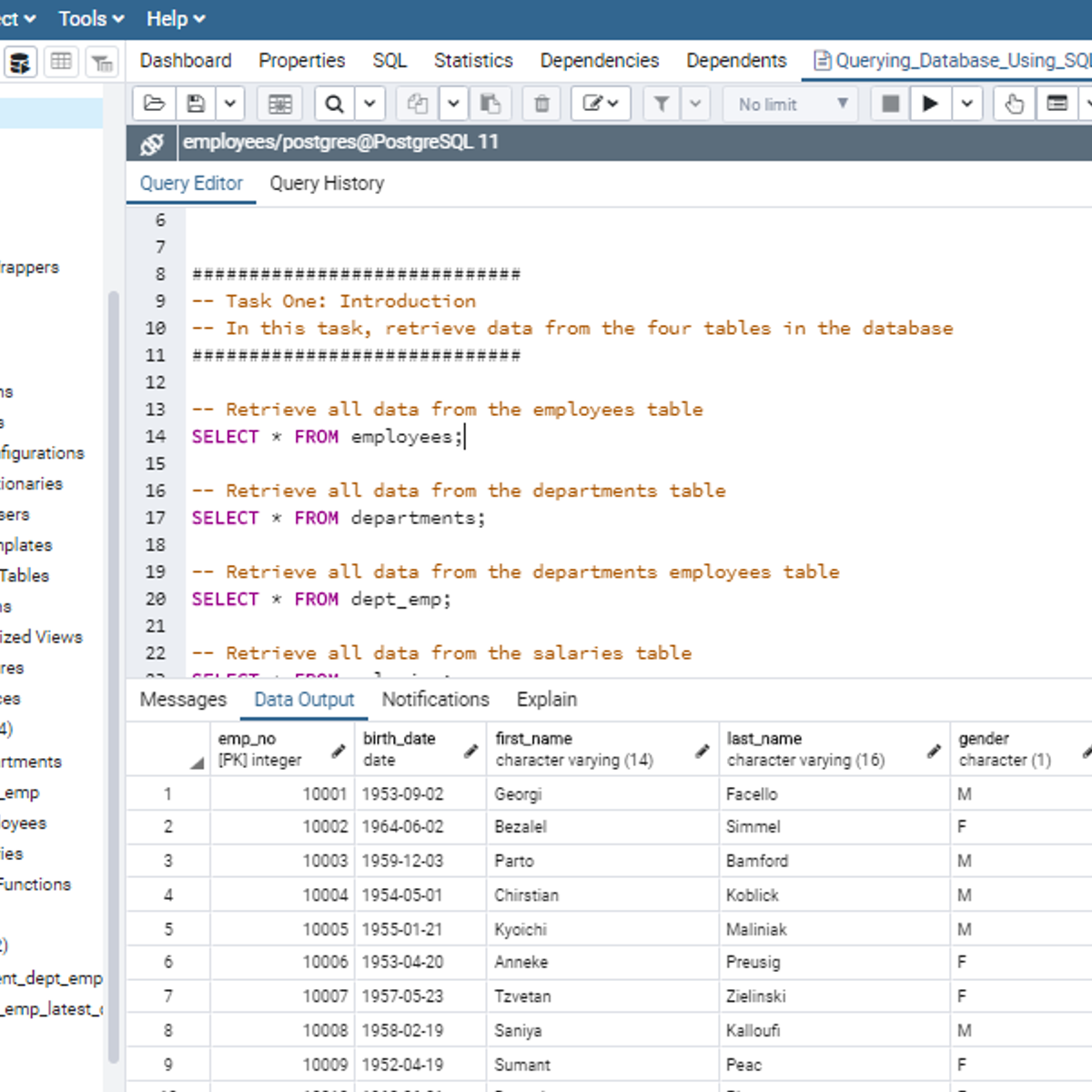
Task: Click the Save File floppy icon
Action: coord(196,104)
